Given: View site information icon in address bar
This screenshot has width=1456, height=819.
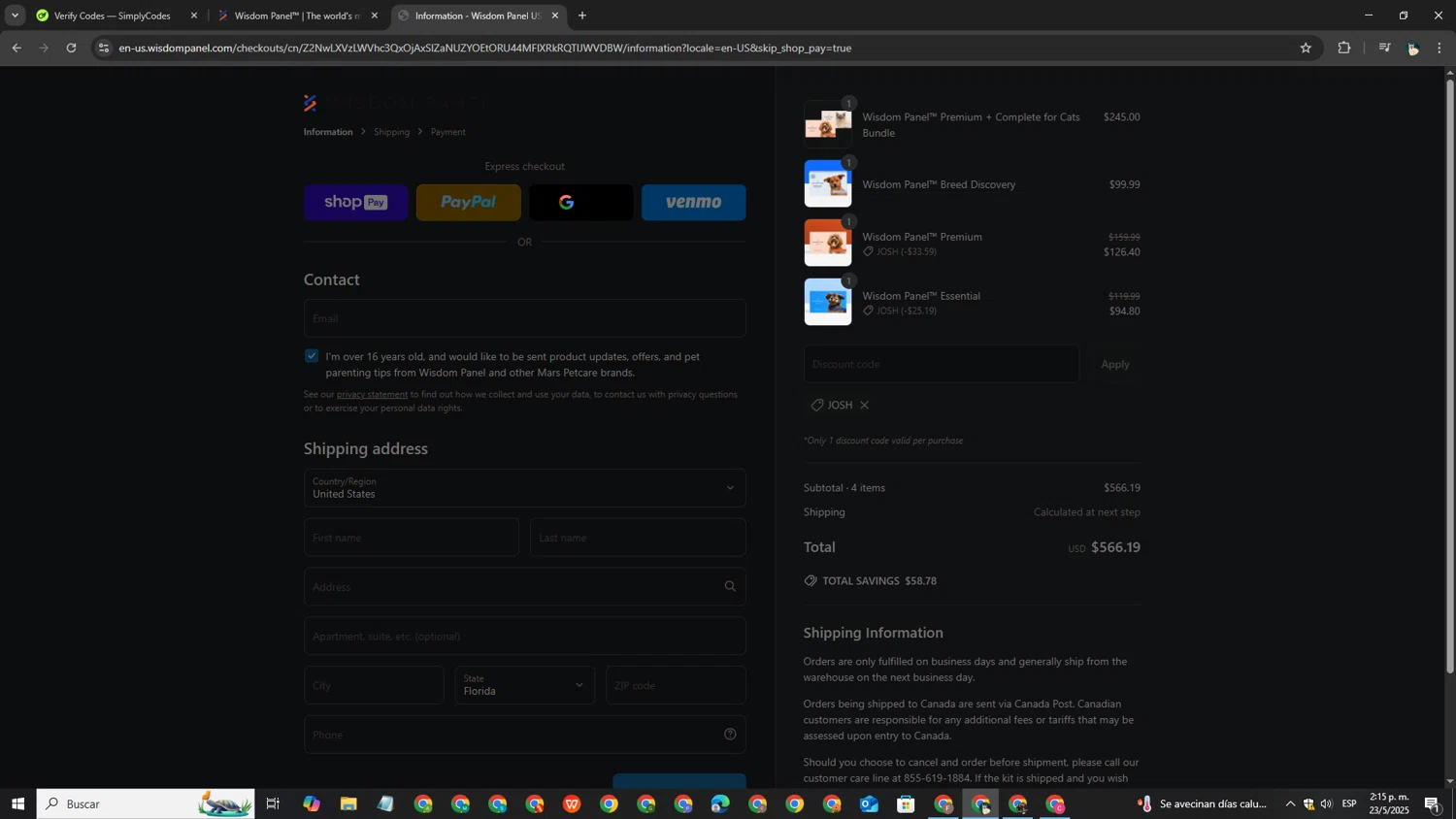Looking at the screenshot, I should pos(104,48).
